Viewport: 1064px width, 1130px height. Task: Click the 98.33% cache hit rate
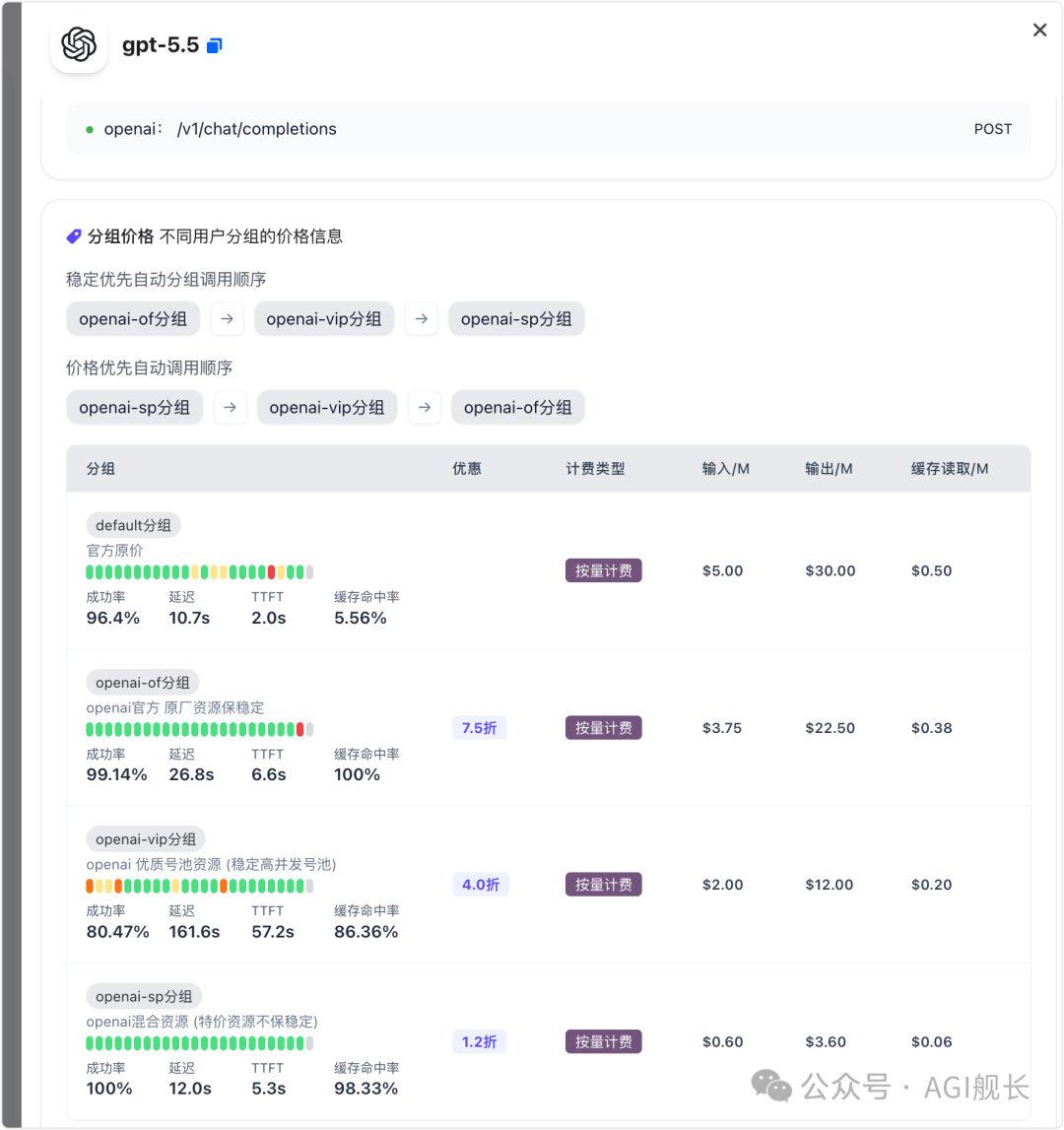coord(366,1089)
